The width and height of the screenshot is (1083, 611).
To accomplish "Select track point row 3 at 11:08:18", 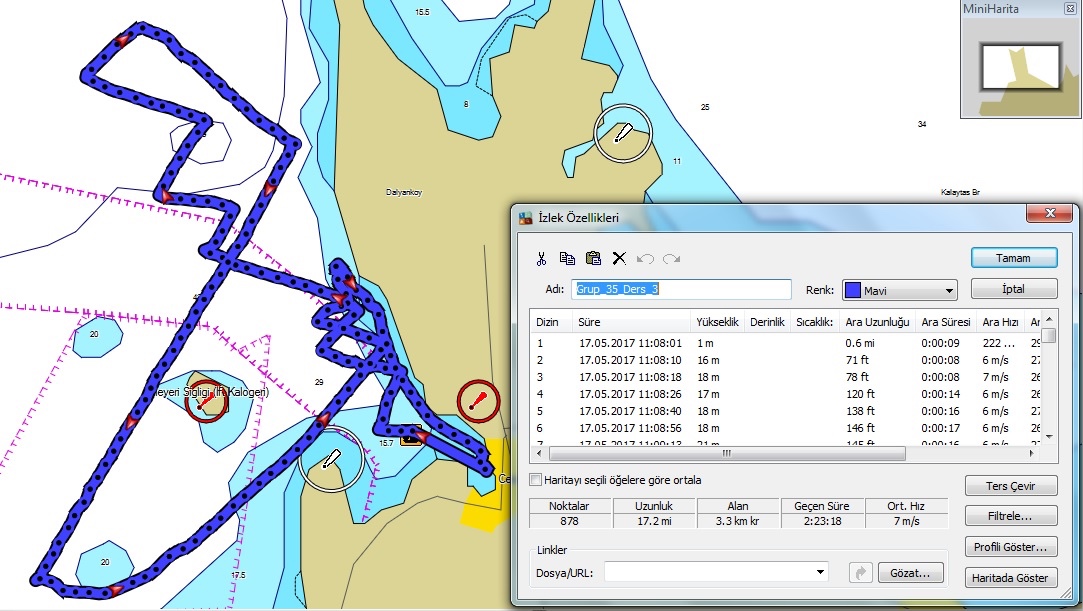I will (785, 377).
